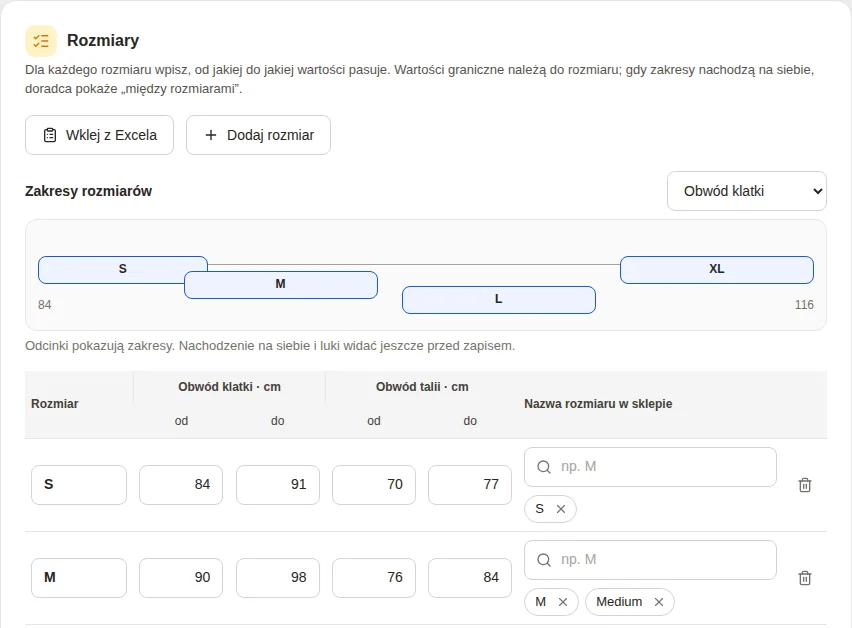
Task: Delete the M size row
Action: click(x=805, y=577)
